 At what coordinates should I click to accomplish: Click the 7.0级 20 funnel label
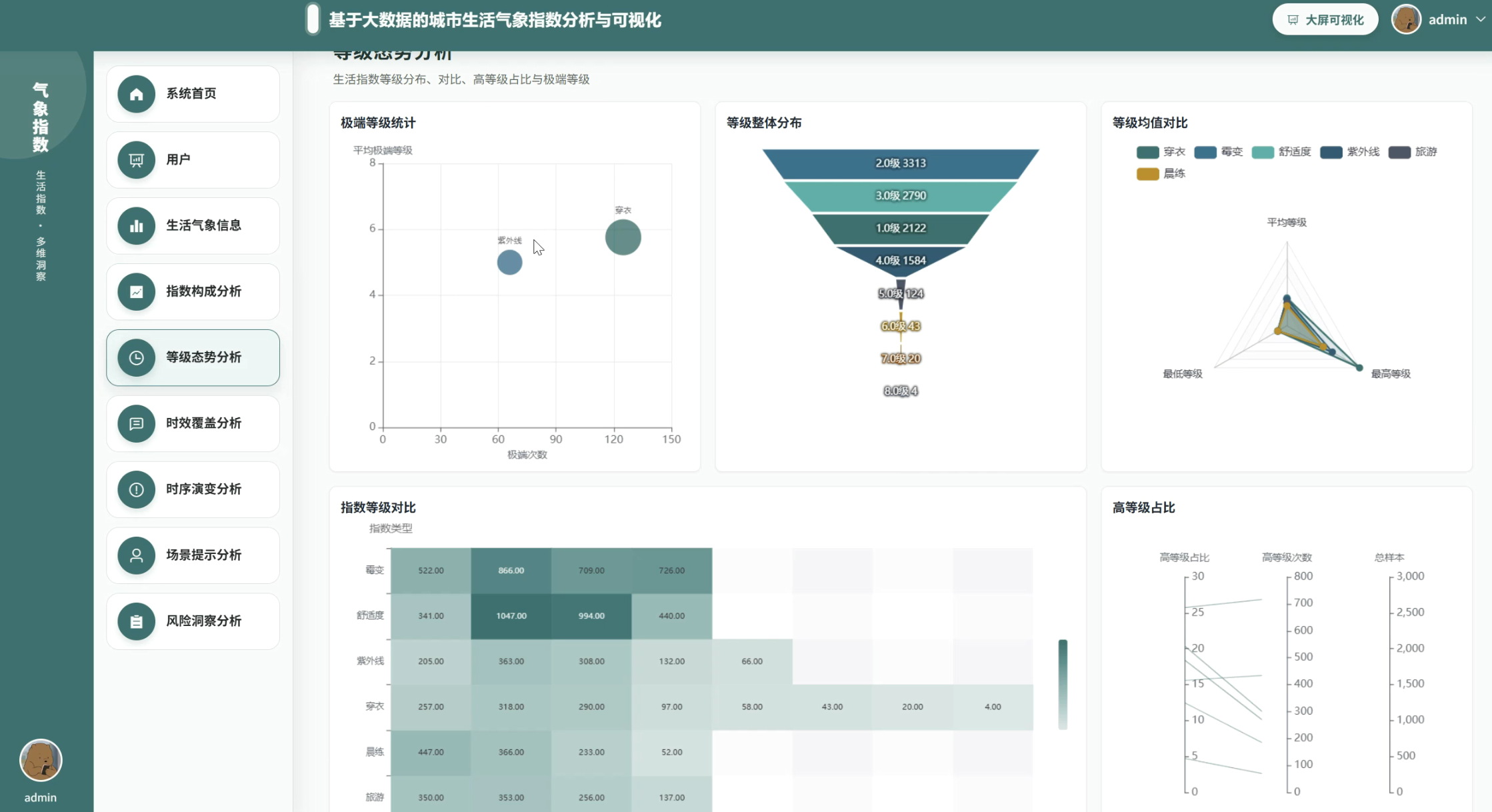[x=901, y=359]
